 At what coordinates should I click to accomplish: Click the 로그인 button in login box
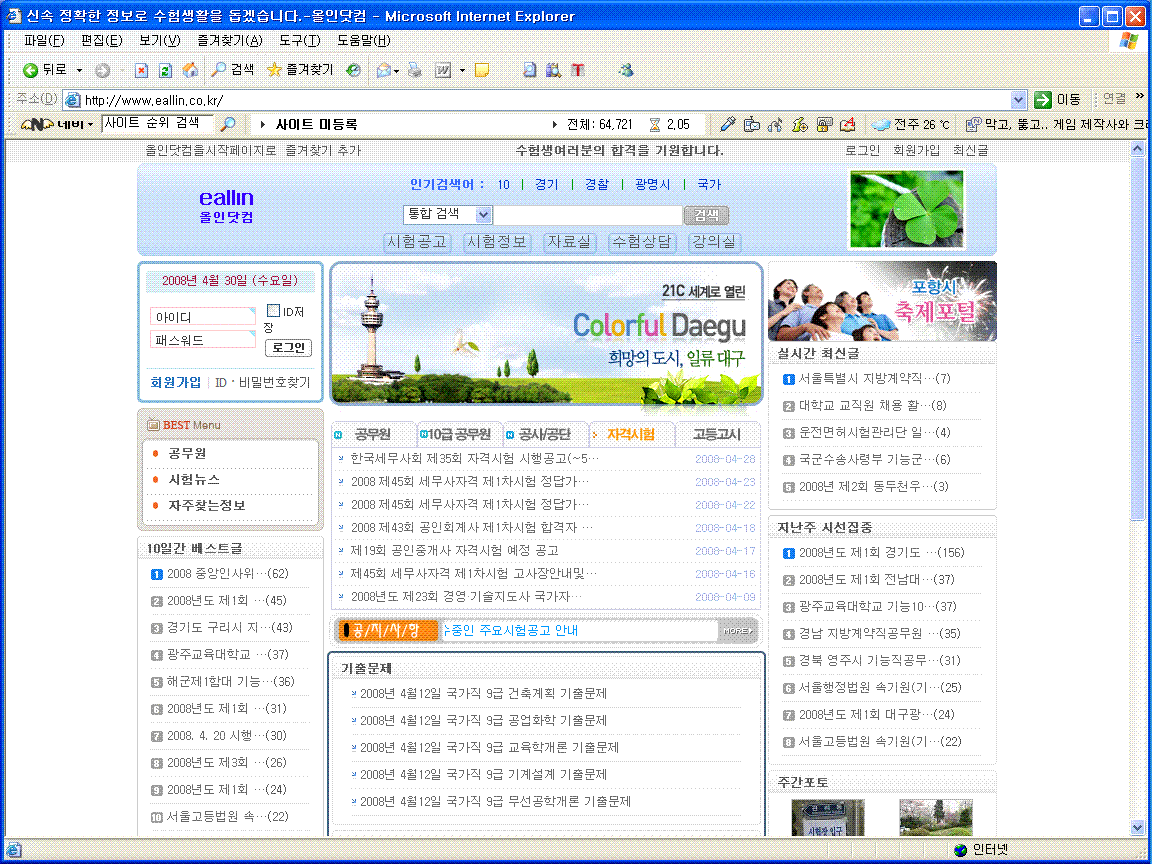coord(288,348)
